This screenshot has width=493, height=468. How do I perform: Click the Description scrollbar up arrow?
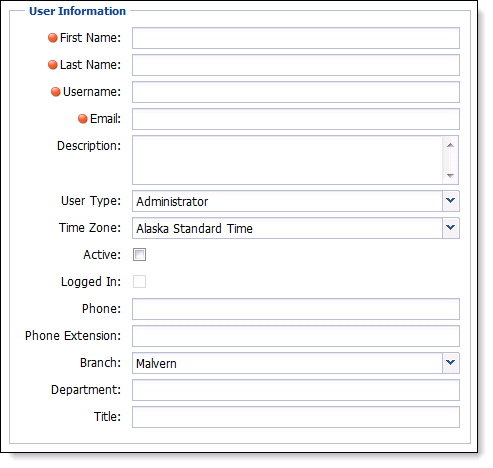pos(450,145)
